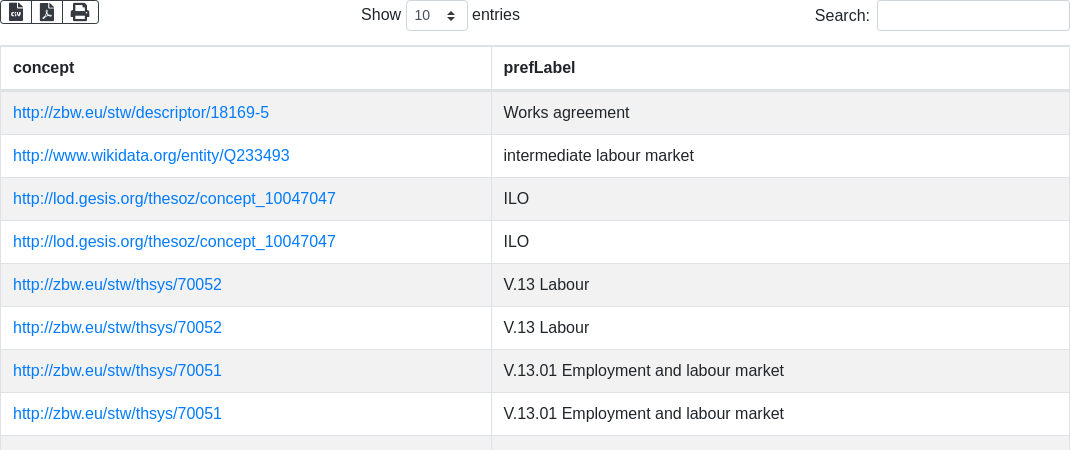This screenshot has width=1070, height=450.
Task: Export table as CSV file
Action: click(16, 12)
